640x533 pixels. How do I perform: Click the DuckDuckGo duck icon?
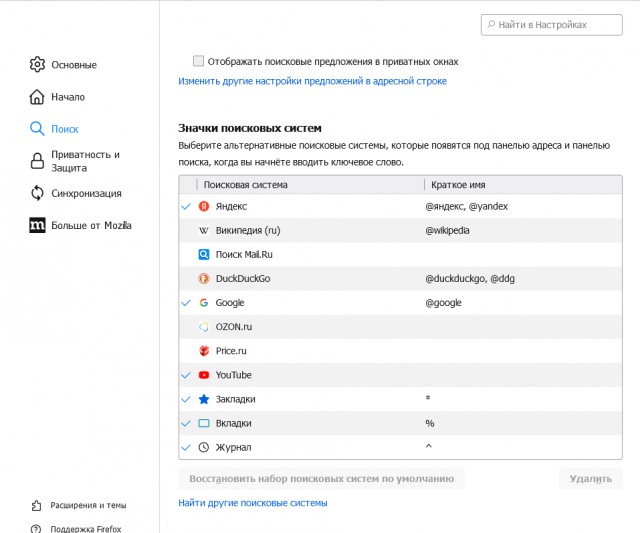(x=204, y=278)
